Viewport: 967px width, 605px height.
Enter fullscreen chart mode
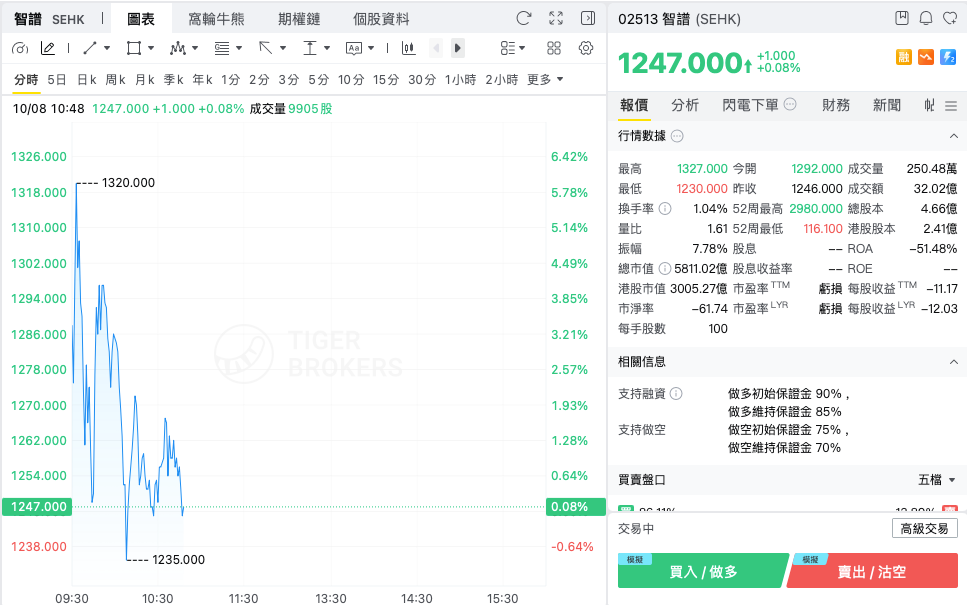(x=556, y=19)
